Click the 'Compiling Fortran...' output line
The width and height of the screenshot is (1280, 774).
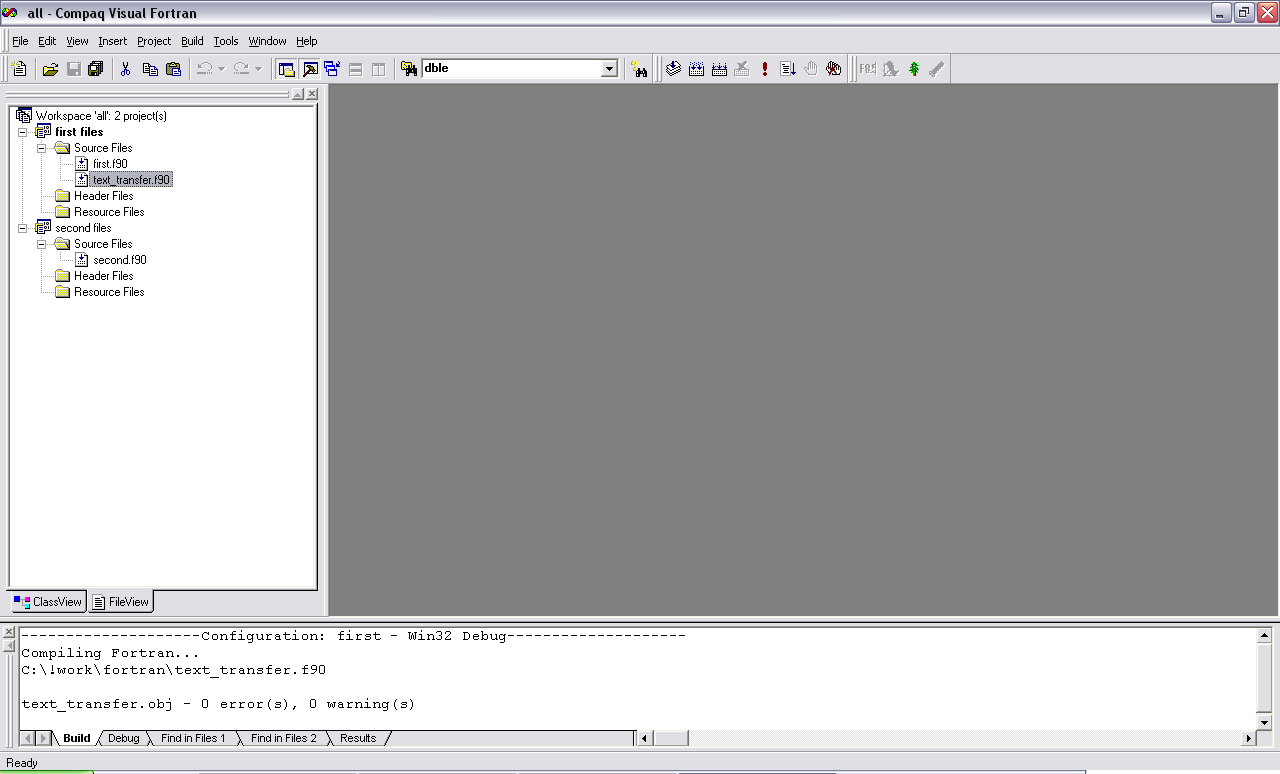[111, 653]
